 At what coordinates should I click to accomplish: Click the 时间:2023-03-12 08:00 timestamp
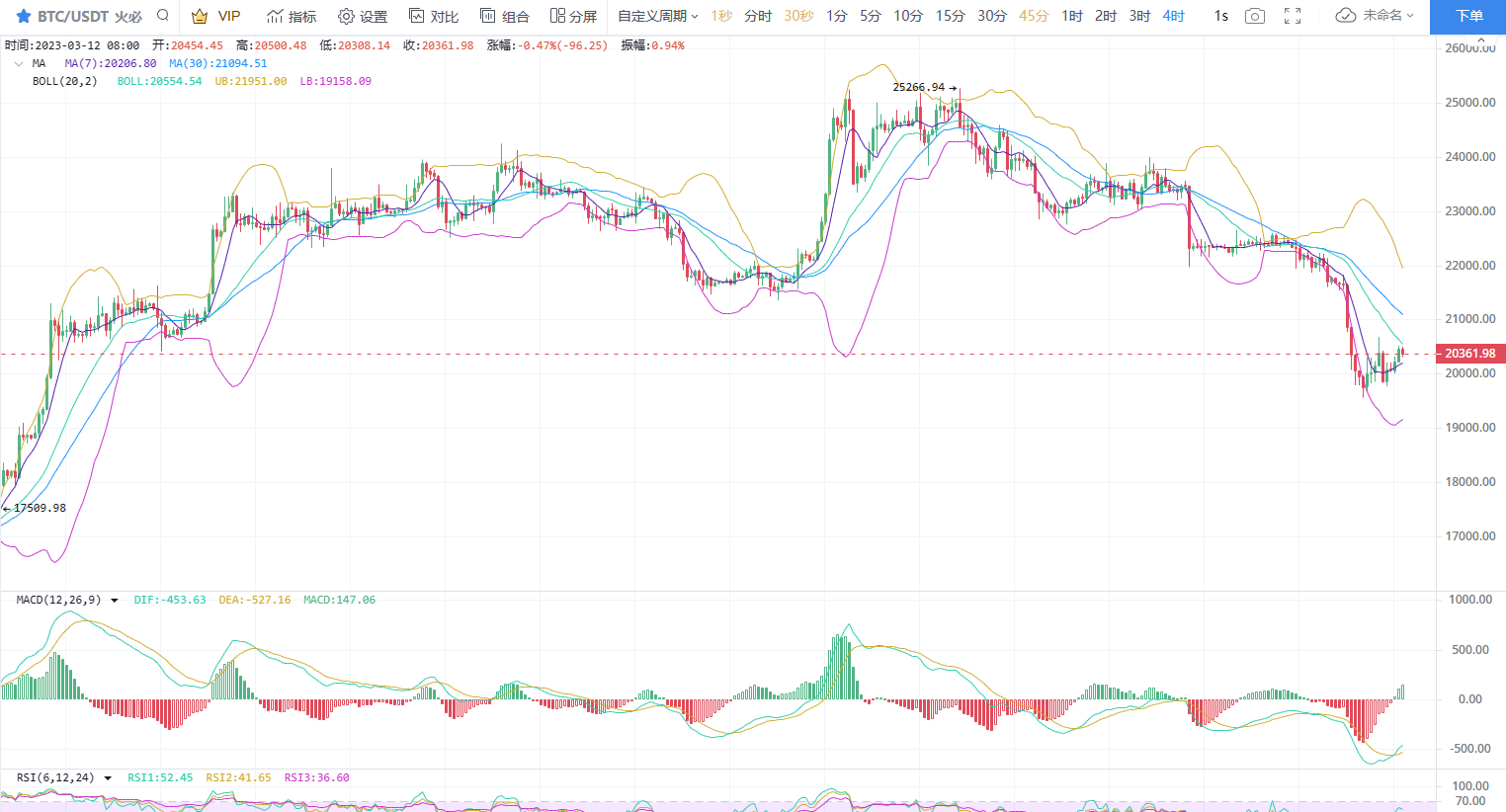(x=72, y=45)
